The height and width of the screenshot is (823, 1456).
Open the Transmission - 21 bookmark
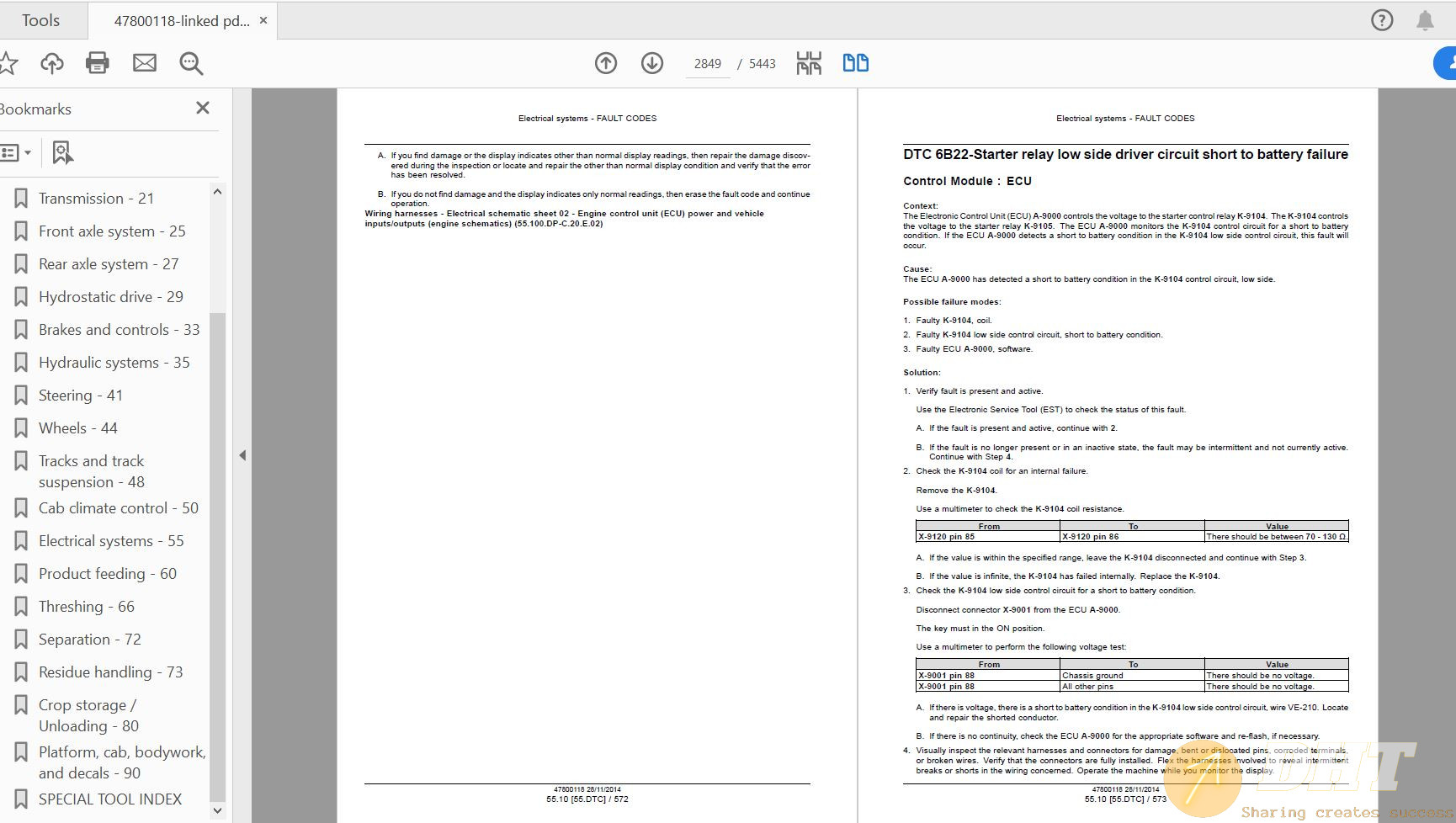click(x=96, y=199)
